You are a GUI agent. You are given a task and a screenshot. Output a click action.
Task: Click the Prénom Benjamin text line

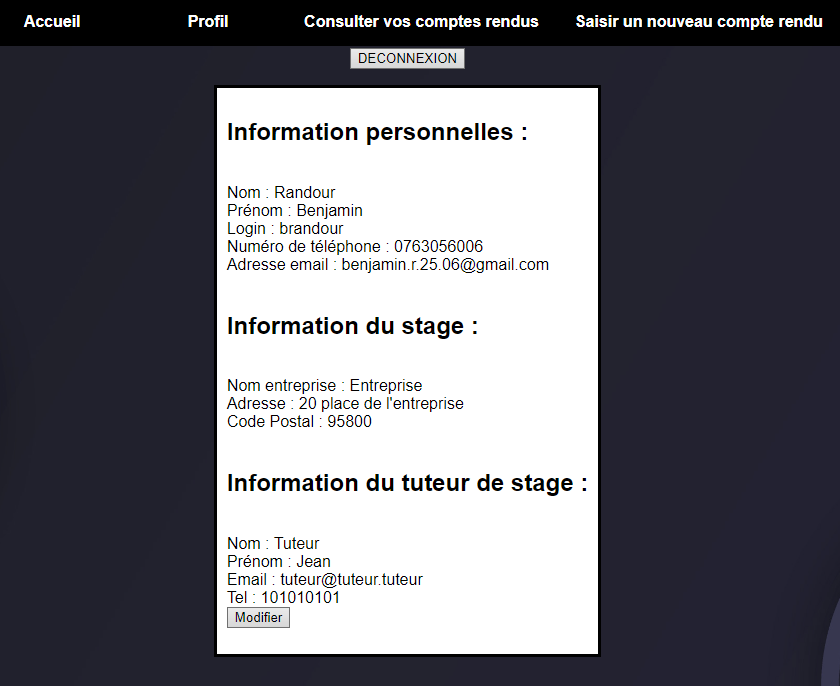(x=295, y=211)
